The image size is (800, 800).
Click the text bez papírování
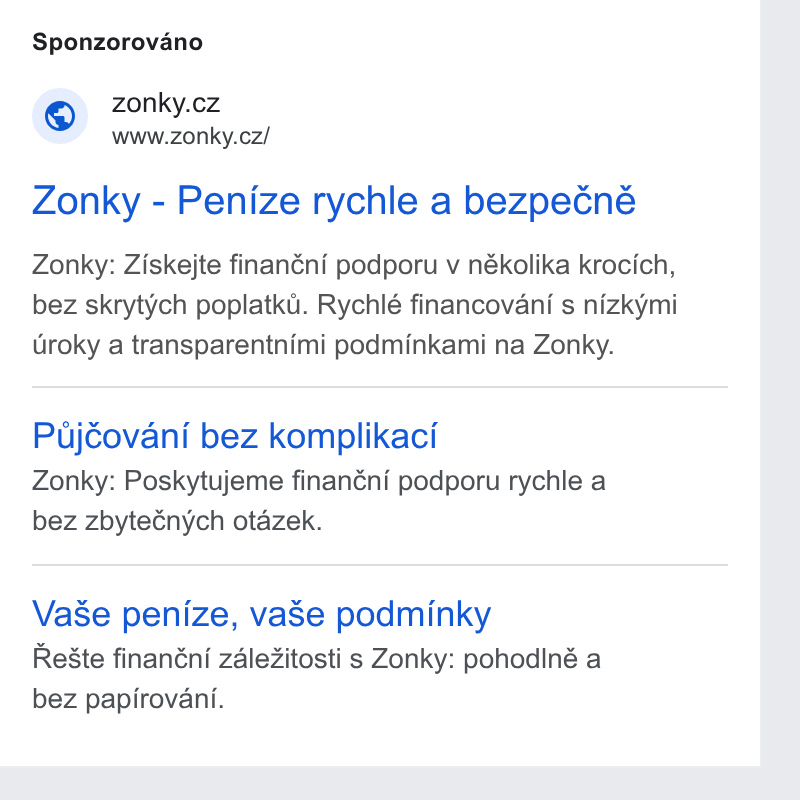[128, 699]
